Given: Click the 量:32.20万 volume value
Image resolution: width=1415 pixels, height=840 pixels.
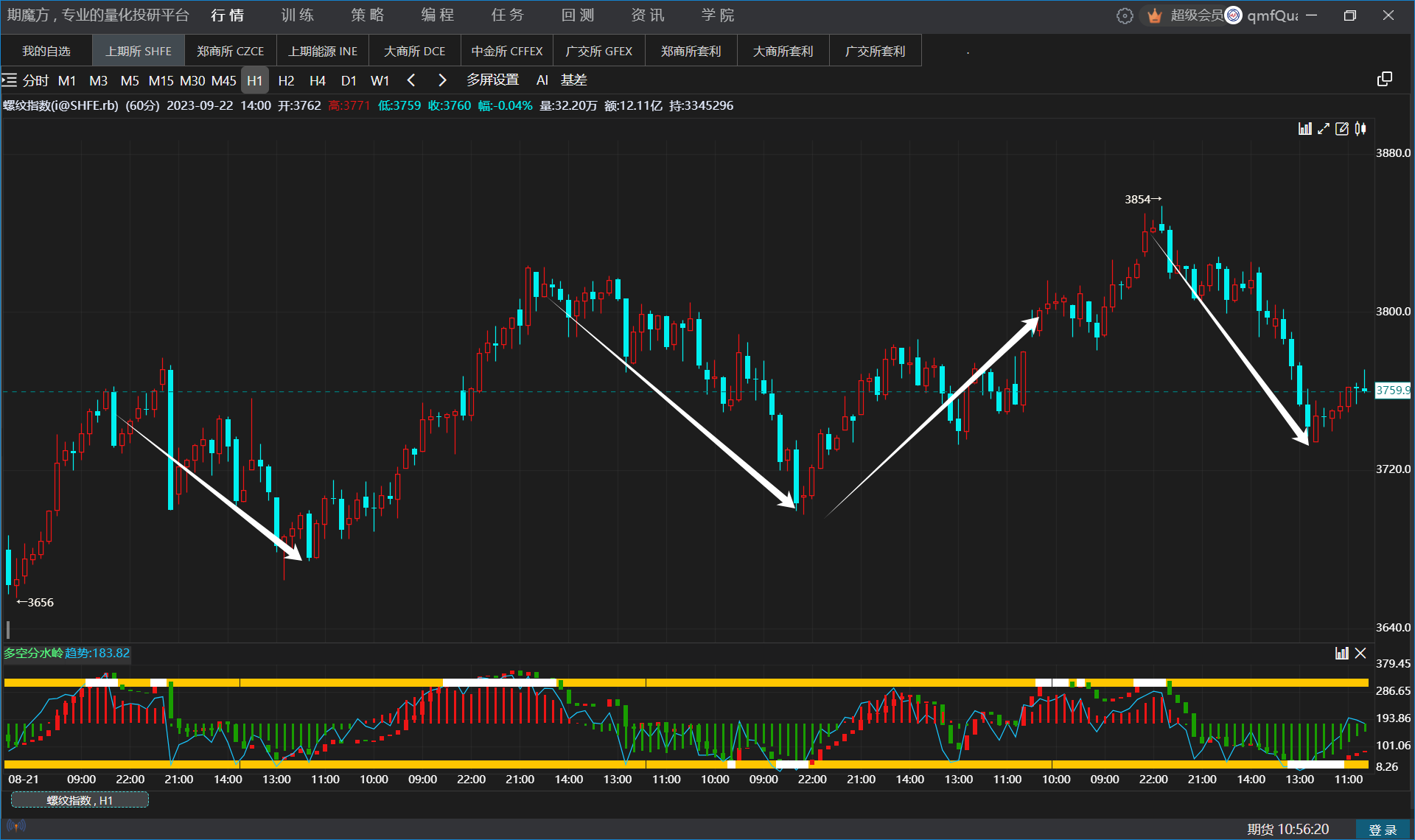Looking at the screenshot, I should pyautogui.click(x=568, y=105).
